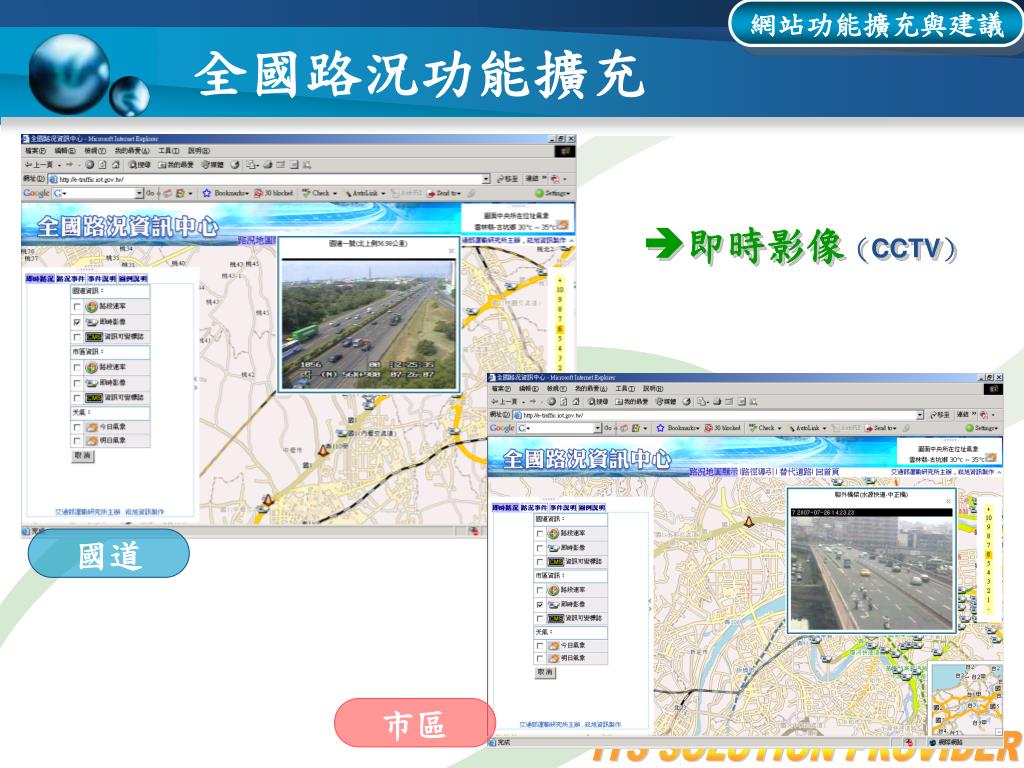Click the Go (移至) button in 市區 window address bar
The image size is (1024, 768).
942,415
